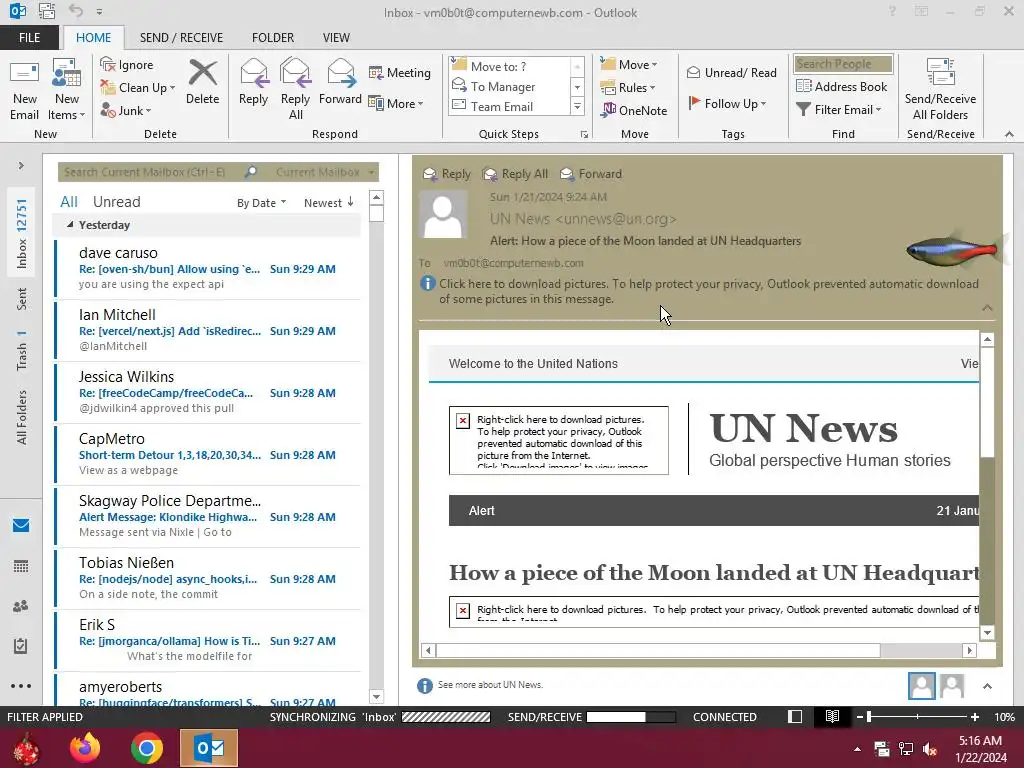Image resolution: width=1024 pixels, height=768 pixels.
Task: Adjust the zoom slider
Action: [x=869, y=717]
